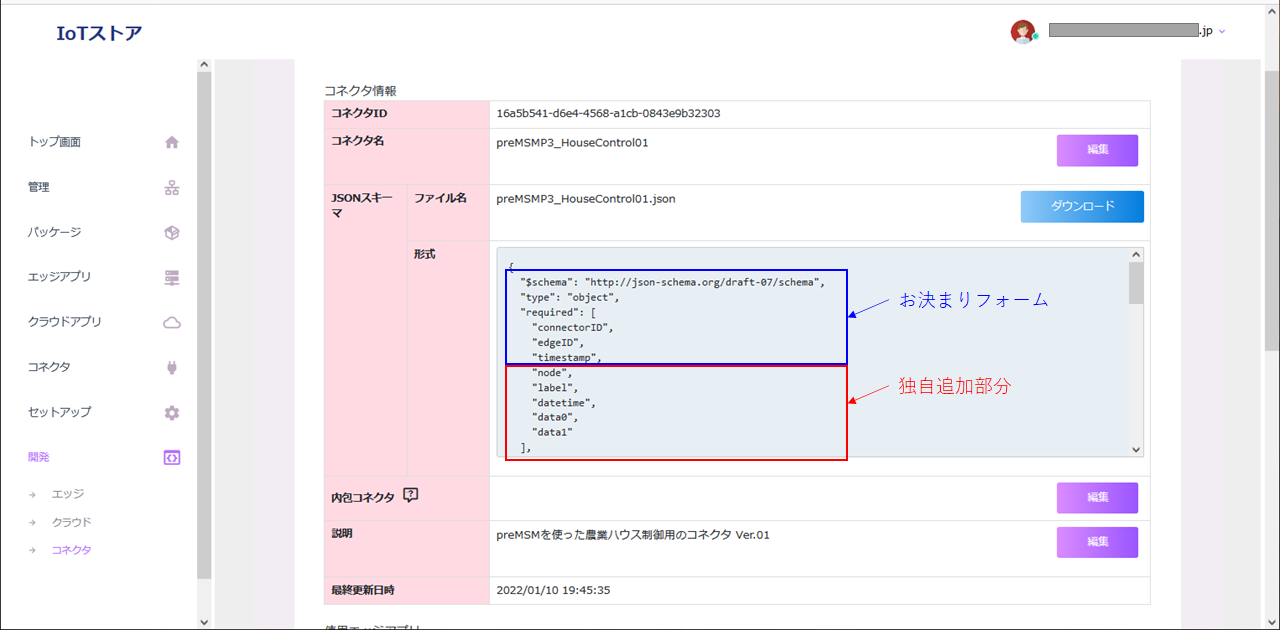Click the code icon beside 開発
This screenshot has height=630, width=1280.
tap(171, 457)
